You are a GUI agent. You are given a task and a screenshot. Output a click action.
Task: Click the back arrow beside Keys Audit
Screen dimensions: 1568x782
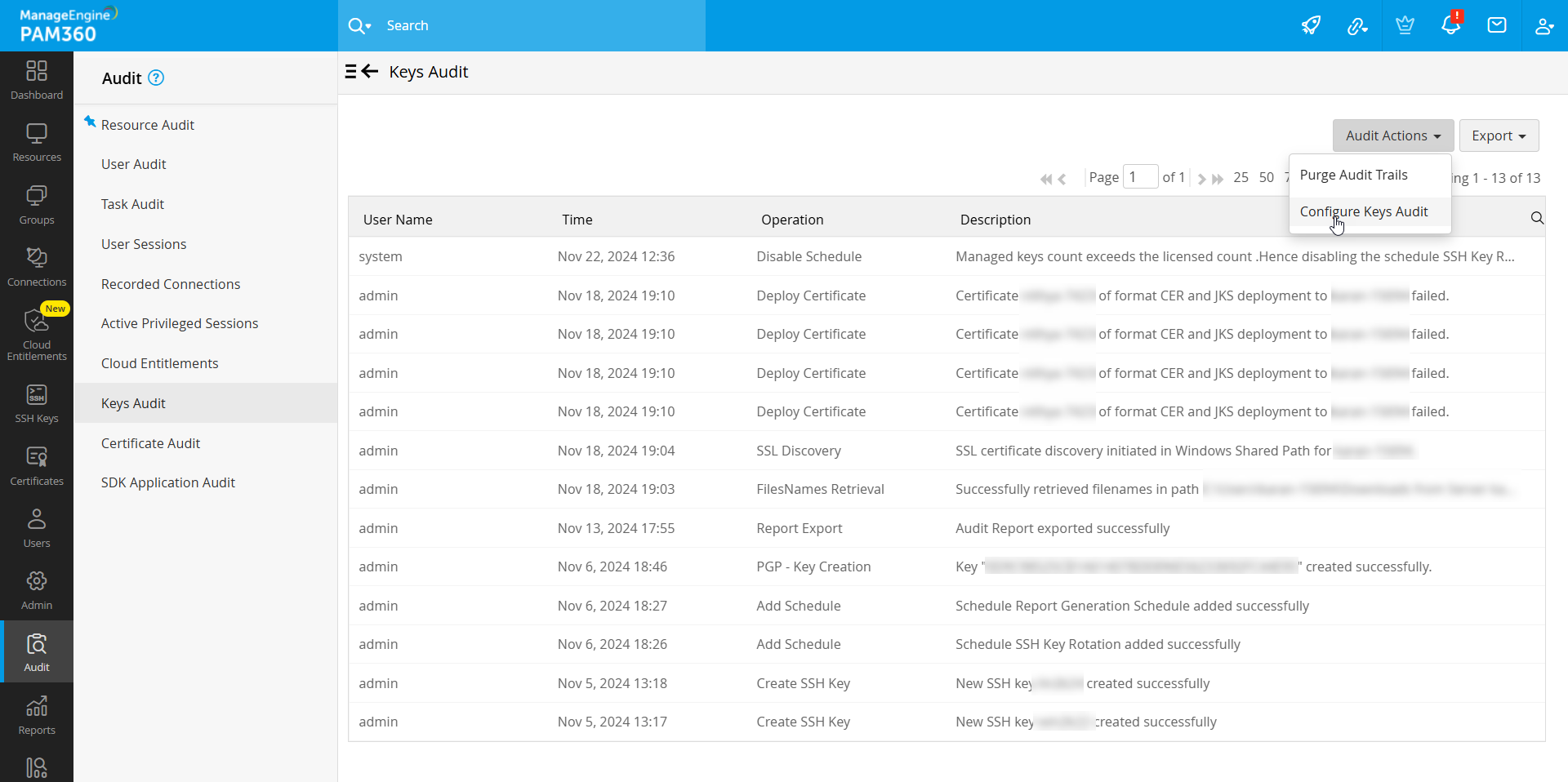pos(370,72)
